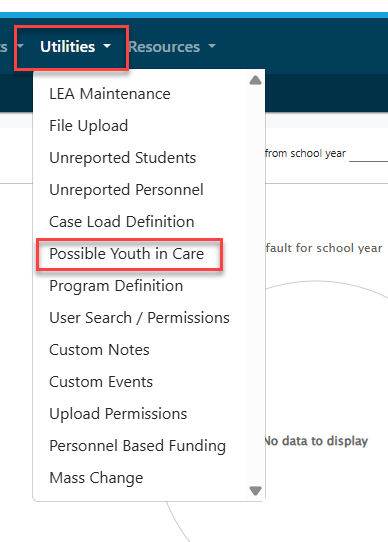Open Custom Notes
The height and width of the screenshot is (542, 388).
99,350
